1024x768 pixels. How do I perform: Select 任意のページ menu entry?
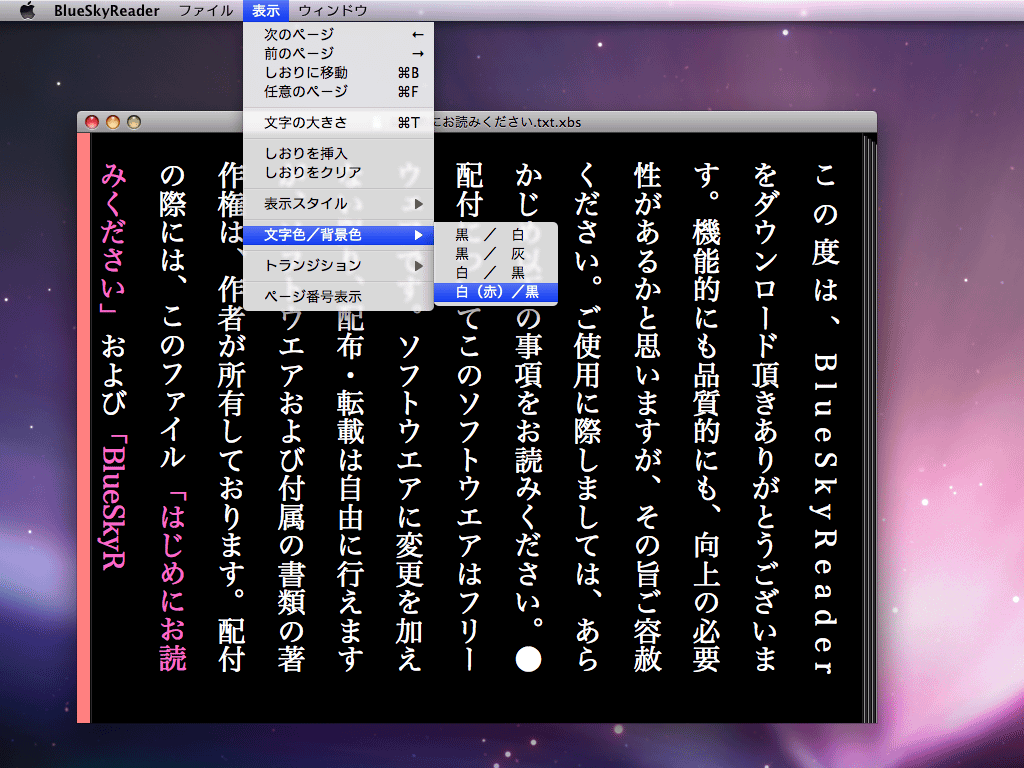point(338,91)
